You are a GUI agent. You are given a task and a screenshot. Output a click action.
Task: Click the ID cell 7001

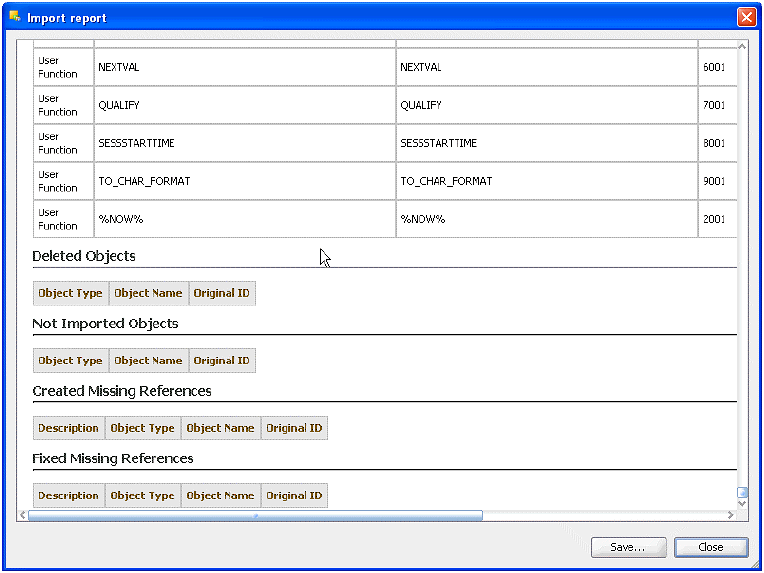(717, 105)
